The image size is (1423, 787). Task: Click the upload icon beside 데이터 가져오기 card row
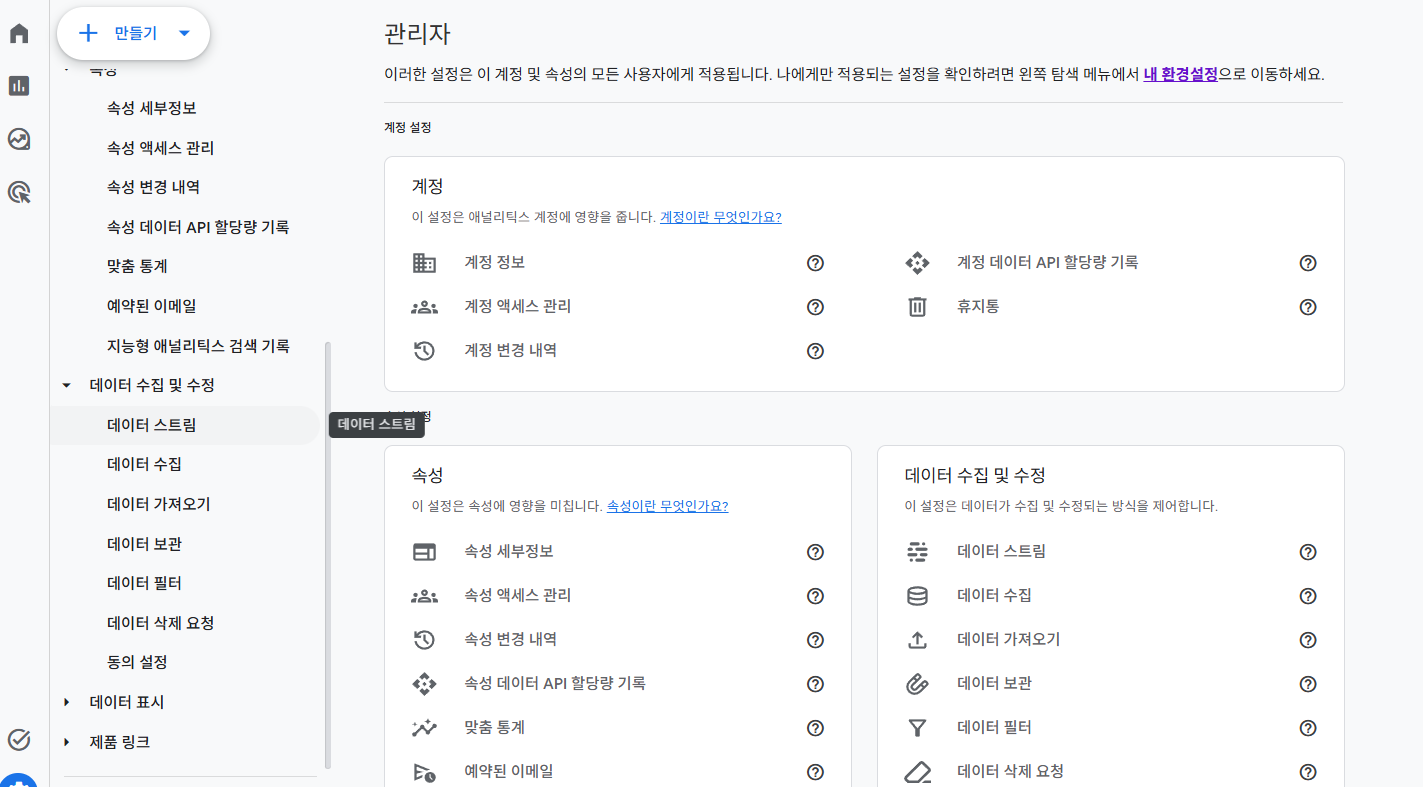pyautogui.click(x=917, y=640)
